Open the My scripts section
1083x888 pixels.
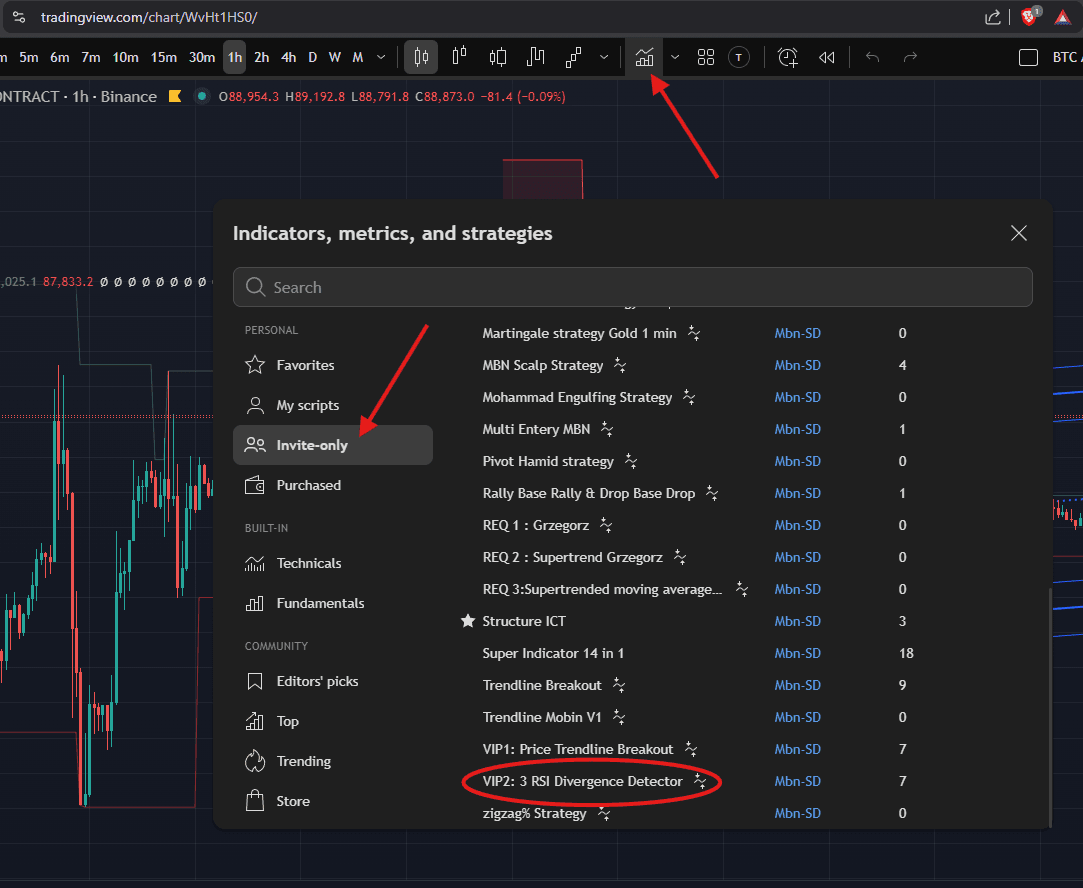[333, 405]
